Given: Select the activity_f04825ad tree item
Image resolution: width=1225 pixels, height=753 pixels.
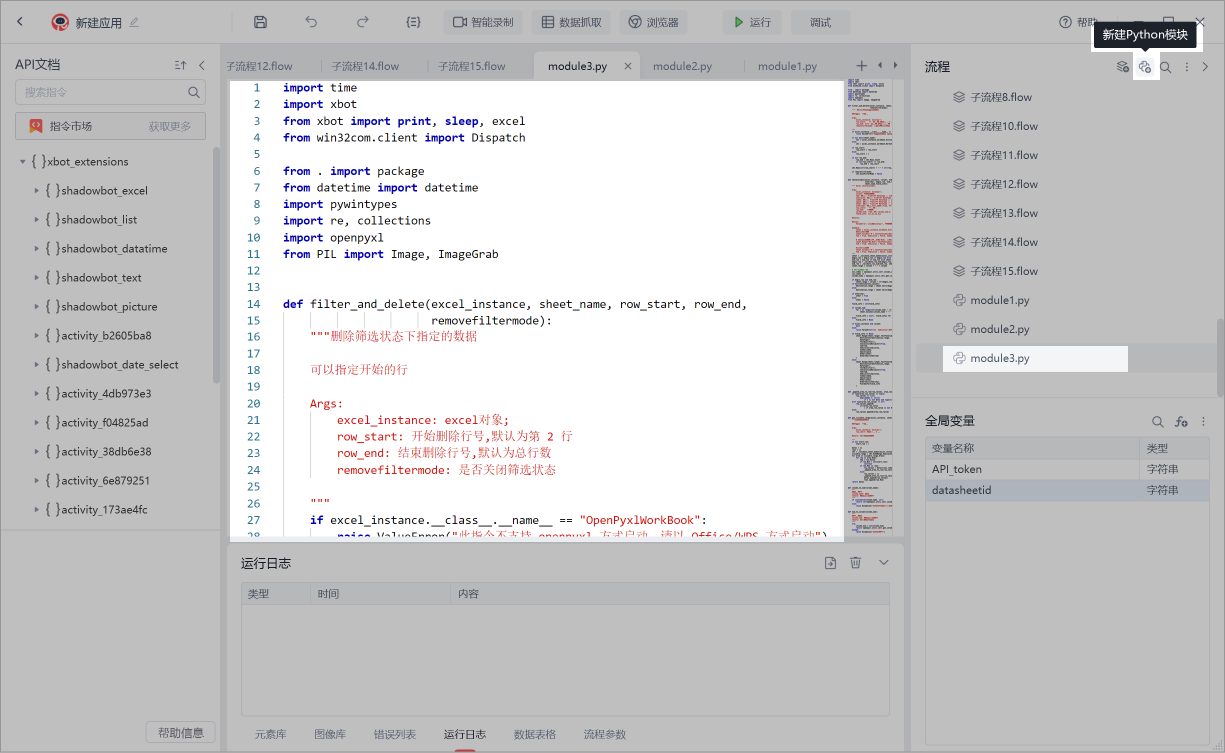Looking at the screenshot, I should pos(104,422).
